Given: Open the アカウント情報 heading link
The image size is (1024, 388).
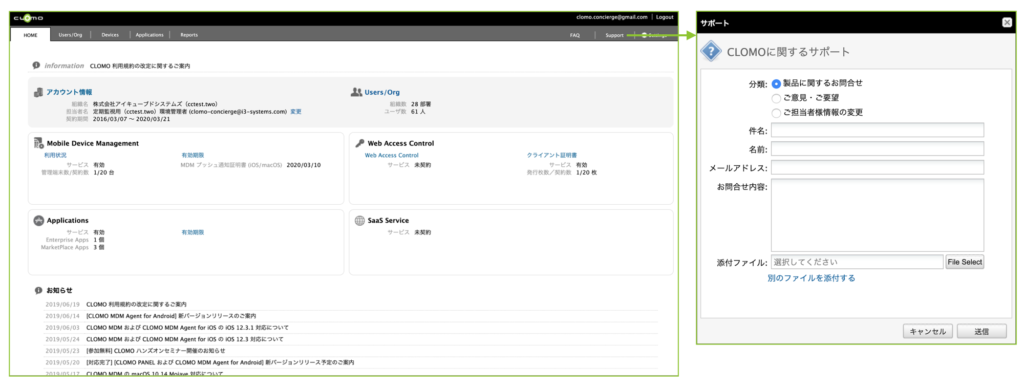Looking at the screenshot, I should click(x=69, y=93).
